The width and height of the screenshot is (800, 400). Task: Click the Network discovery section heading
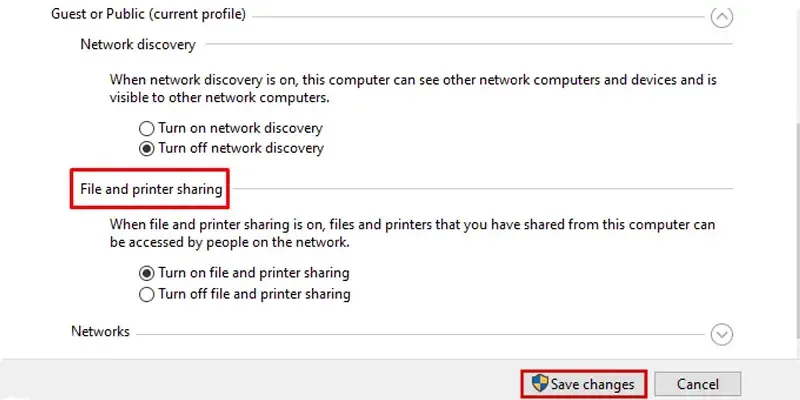[138, 44]
